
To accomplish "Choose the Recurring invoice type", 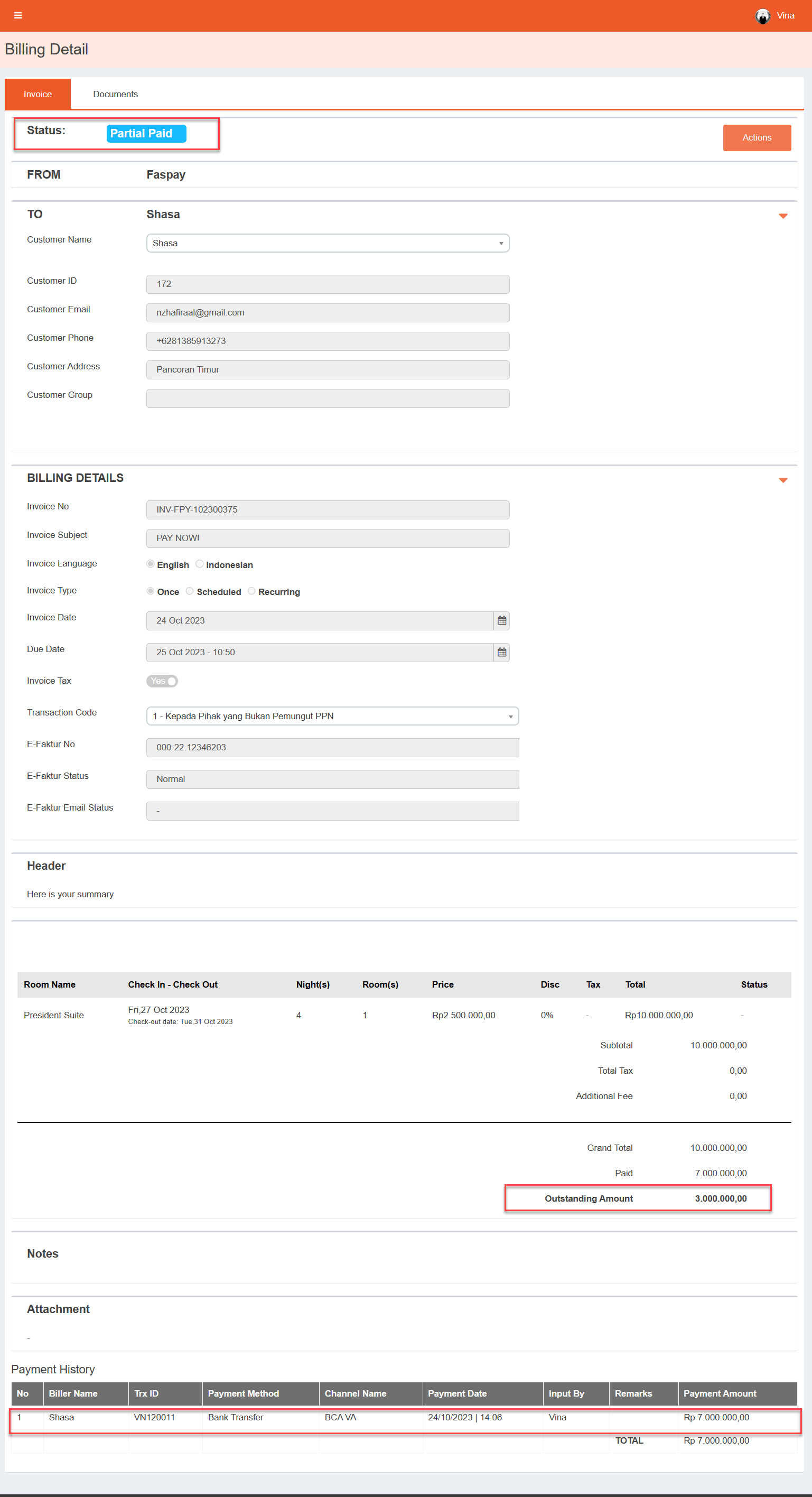I will [251, 591].
